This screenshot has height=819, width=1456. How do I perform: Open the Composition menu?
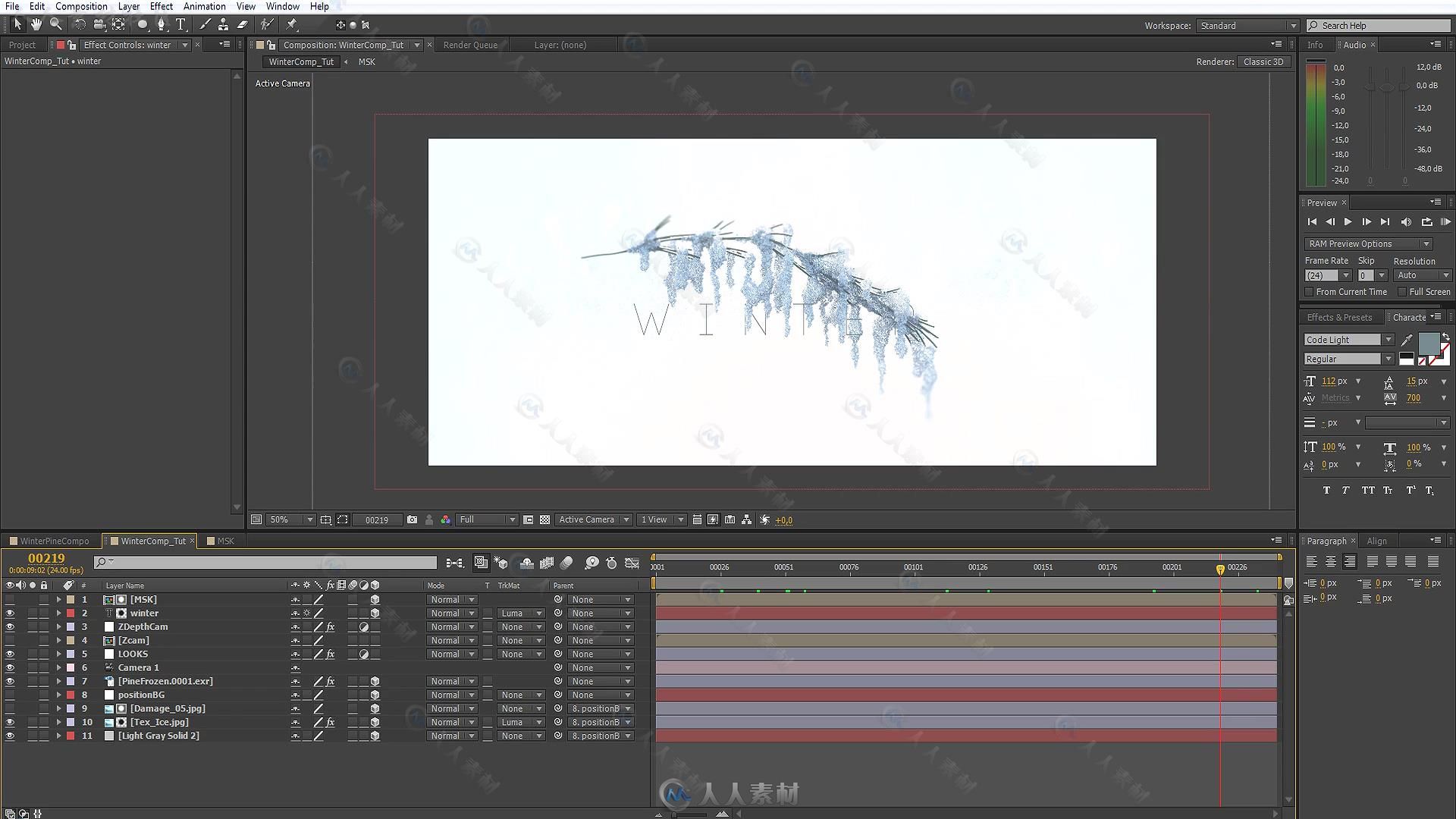point(81,6)
